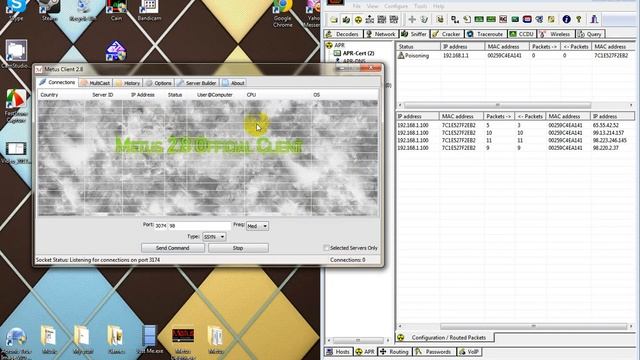Click the blue-red calculator toolbar icon in Cain
Viewport: 640px width, 360px height.
[527, 19]
